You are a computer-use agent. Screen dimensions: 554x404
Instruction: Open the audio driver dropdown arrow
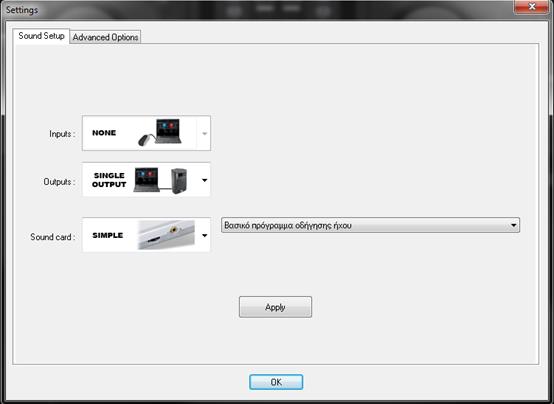[x=513, y=225]
